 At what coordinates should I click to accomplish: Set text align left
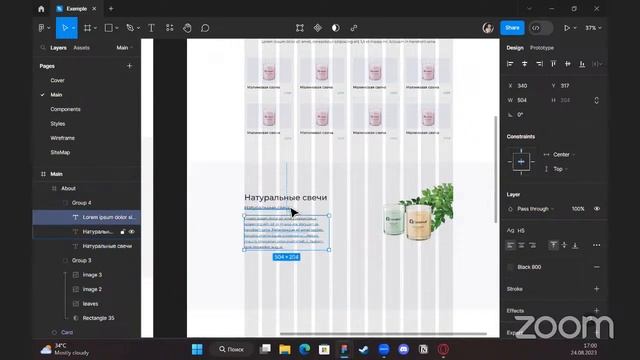click(510, 245)
